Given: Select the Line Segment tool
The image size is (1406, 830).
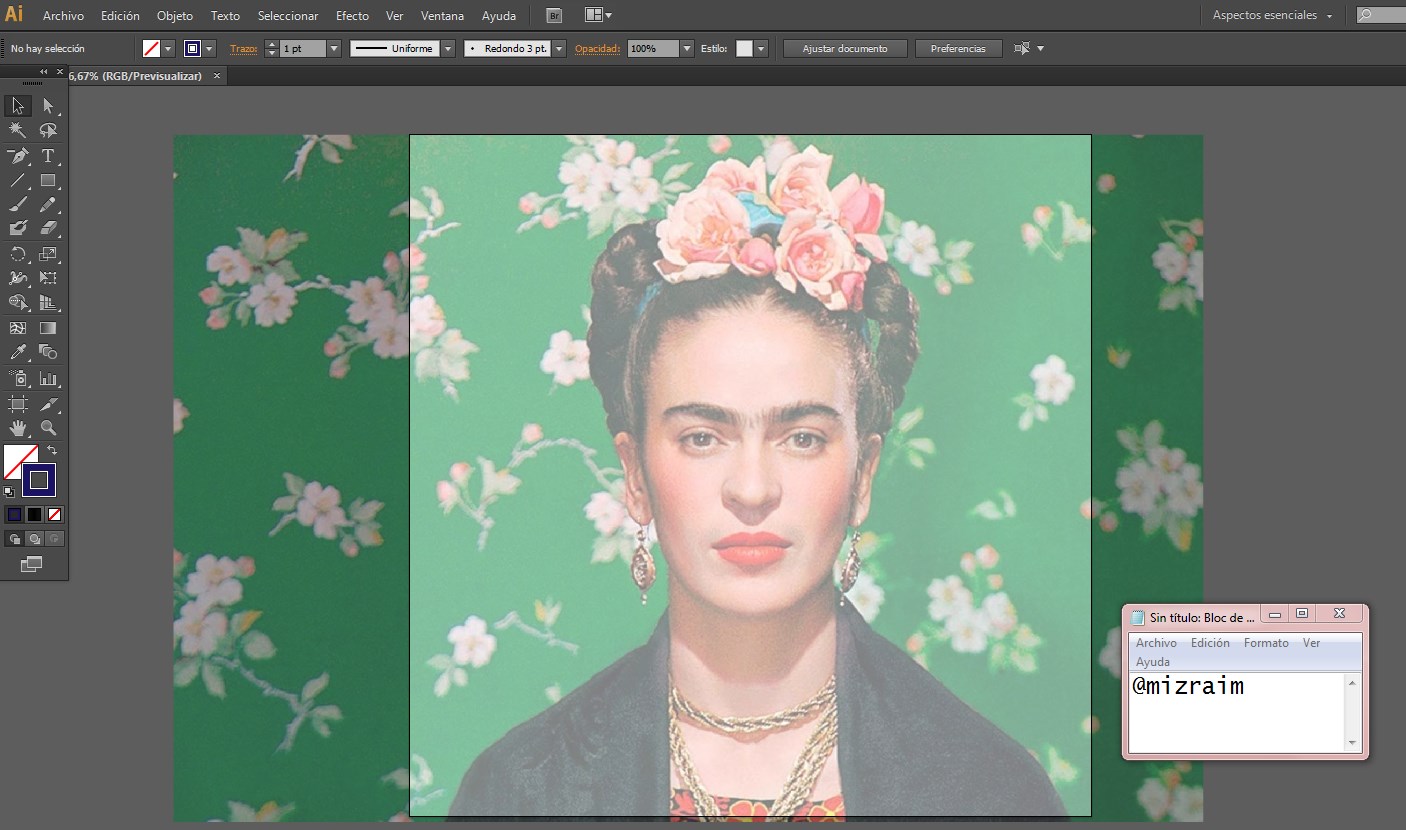Looking at the screenshot, I should pos(17,181).
